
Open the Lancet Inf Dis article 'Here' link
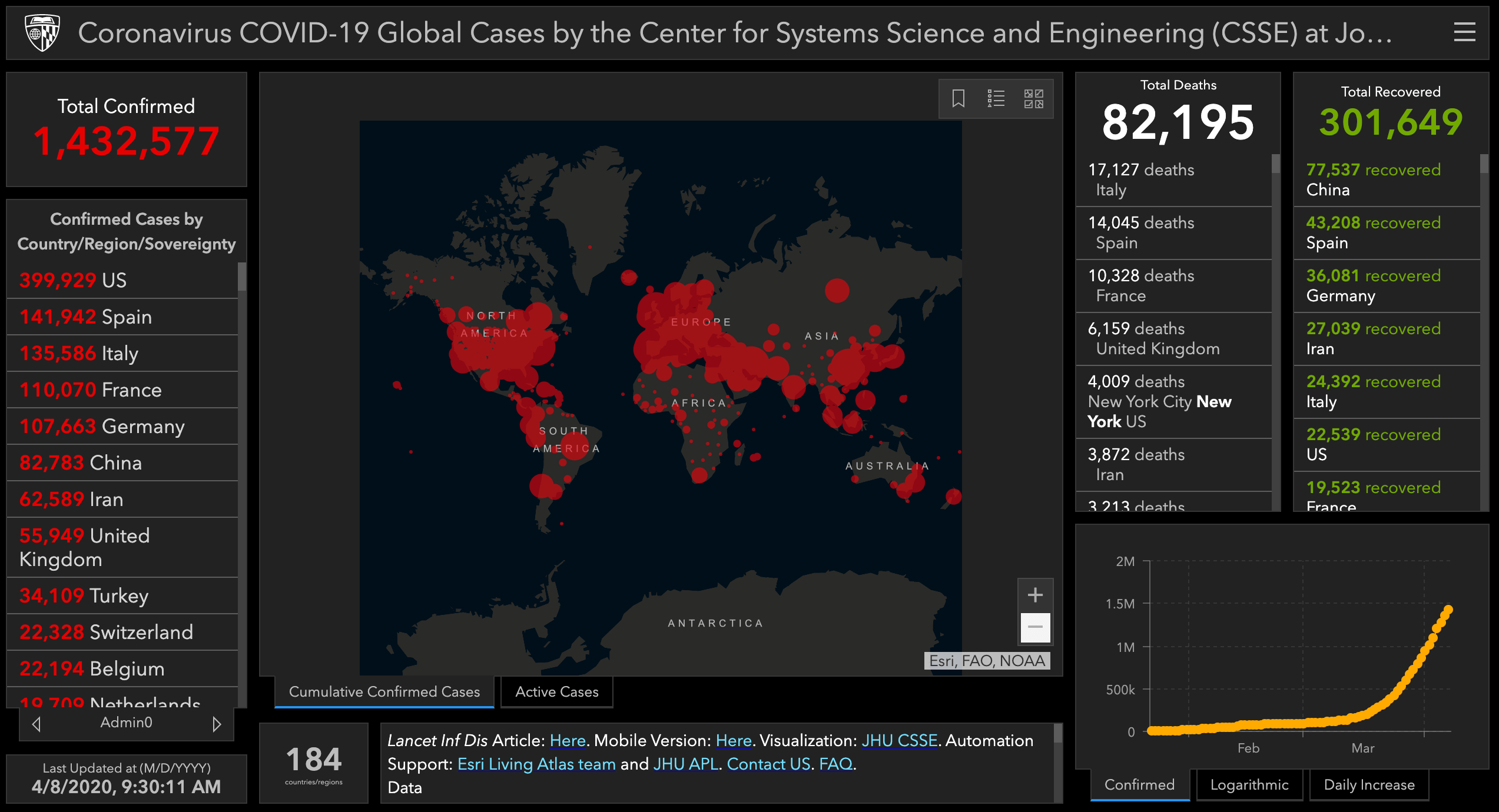pos(568,740)
